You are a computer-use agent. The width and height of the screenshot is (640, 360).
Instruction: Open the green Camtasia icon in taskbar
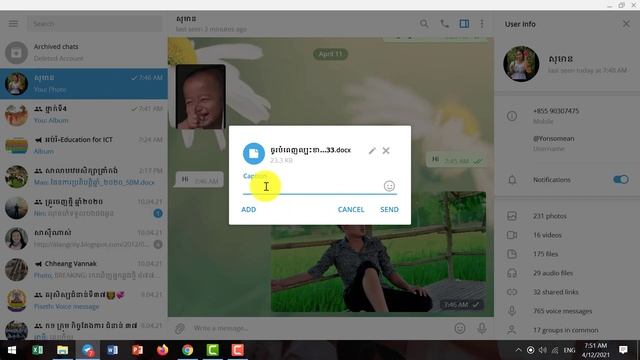[x=212, y=350]
